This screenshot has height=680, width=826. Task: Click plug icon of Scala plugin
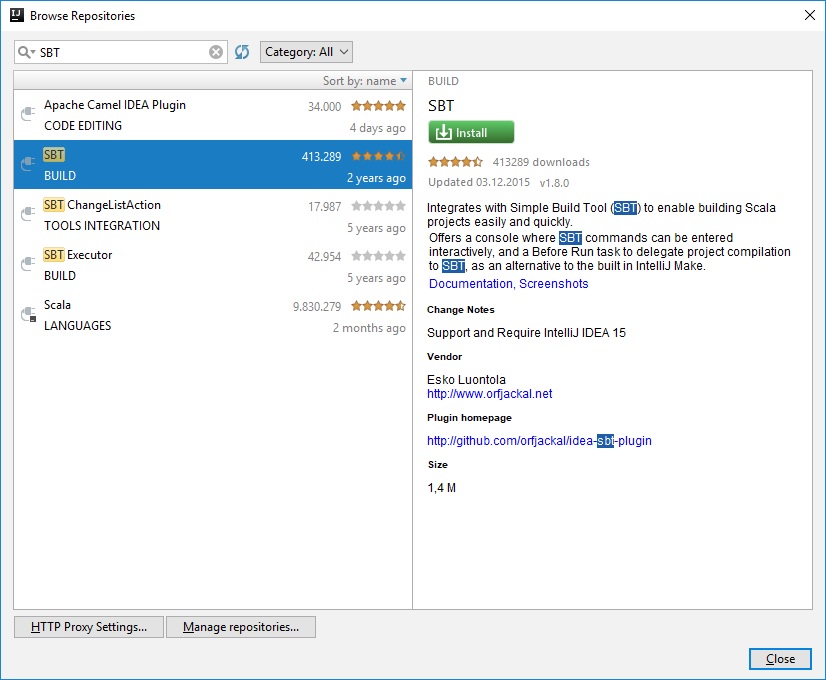28,314
